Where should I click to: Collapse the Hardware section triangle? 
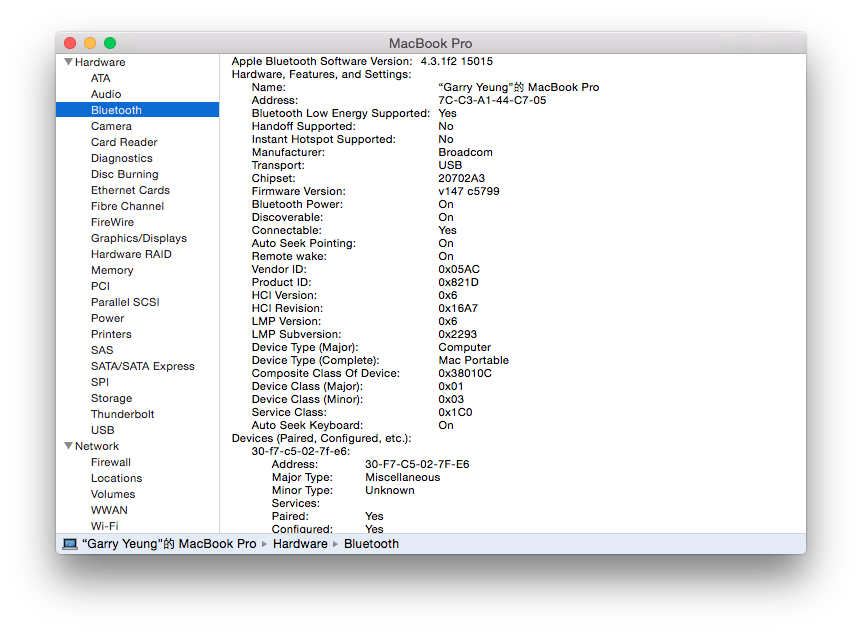69,62
